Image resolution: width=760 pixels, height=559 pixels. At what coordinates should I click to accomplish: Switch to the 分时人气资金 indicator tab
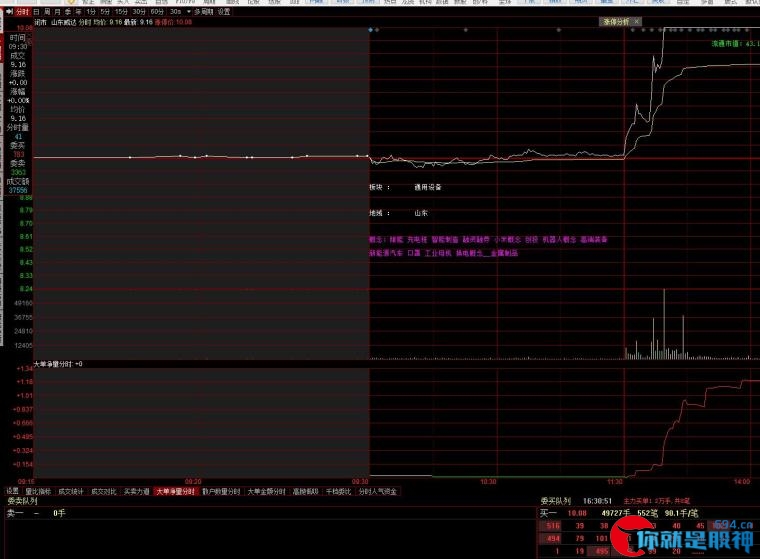378,492
